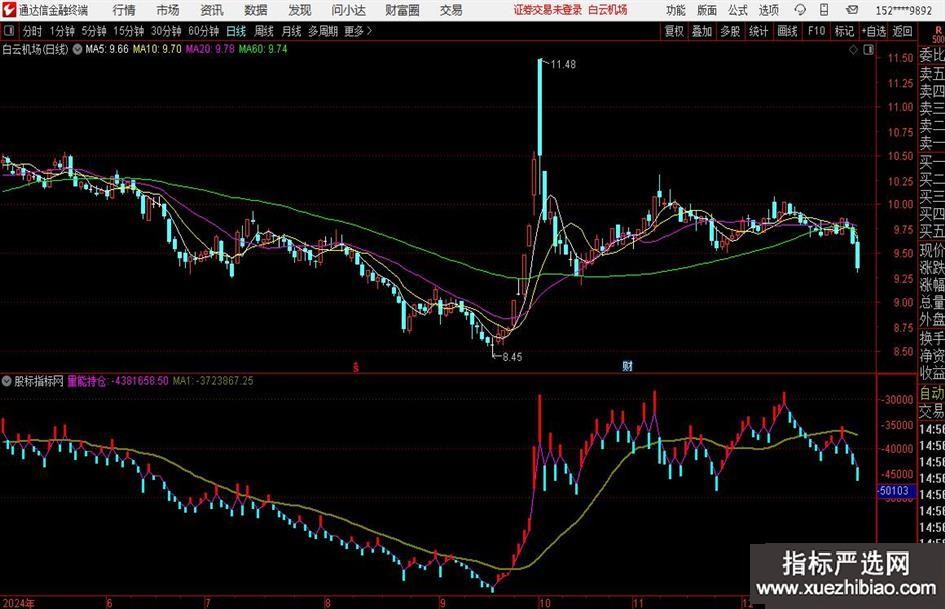
Task: Click the 统计 statistics button
Action: pyautogui.click(x=758, y=31)
